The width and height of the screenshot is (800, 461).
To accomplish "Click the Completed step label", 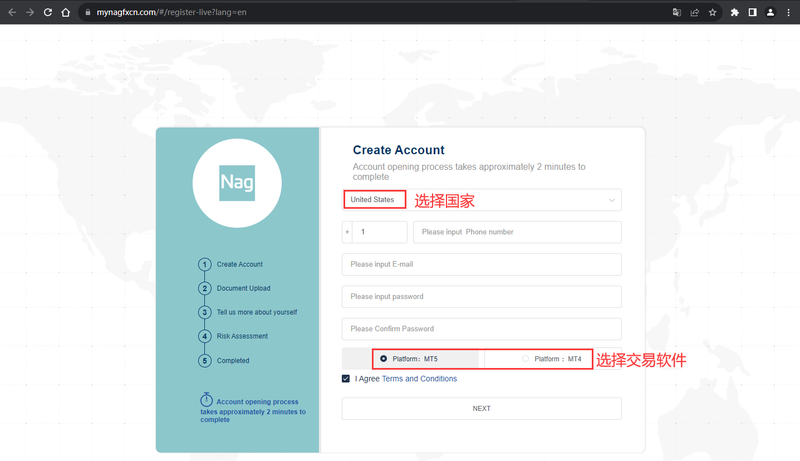I will click(x=233, y=361).
